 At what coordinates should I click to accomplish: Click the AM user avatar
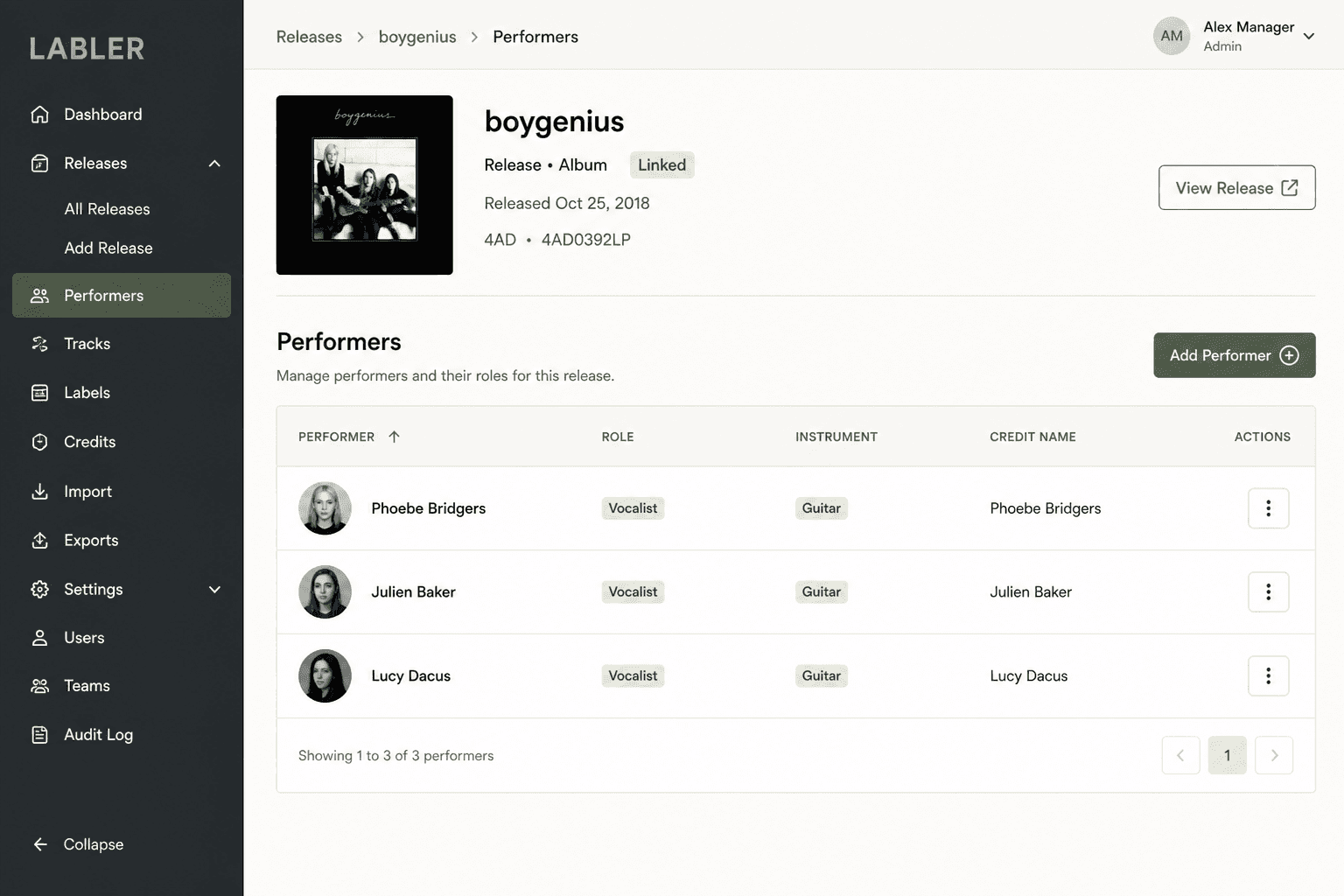[x=1172, y=36]
